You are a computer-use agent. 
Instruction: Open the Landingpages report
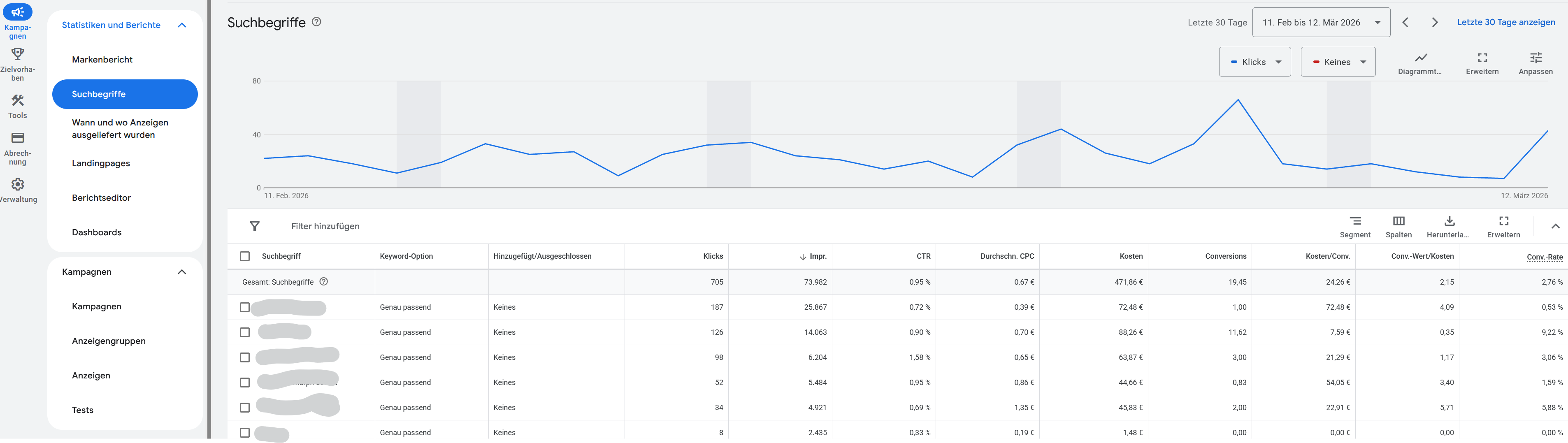tap(101, 163)
